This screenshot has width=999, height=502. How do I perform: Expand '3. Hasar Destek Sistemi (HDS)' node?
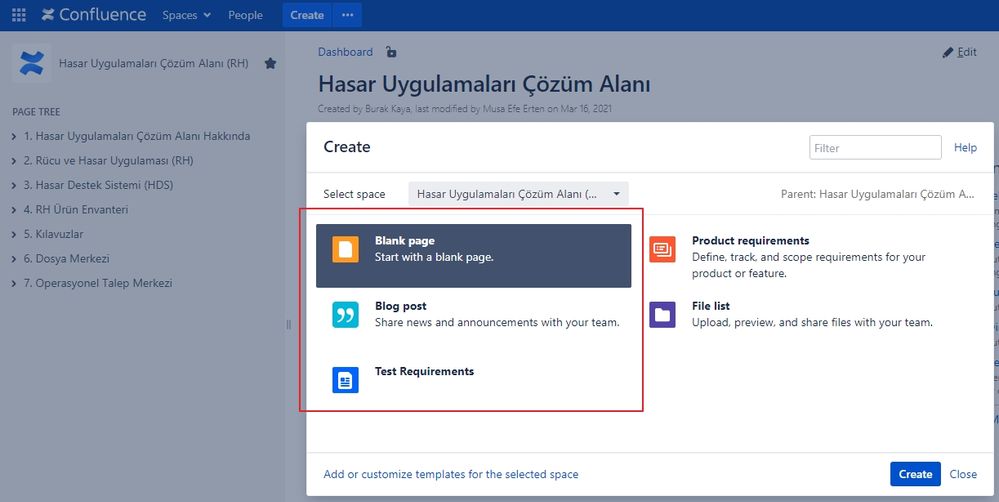[14, 185]
